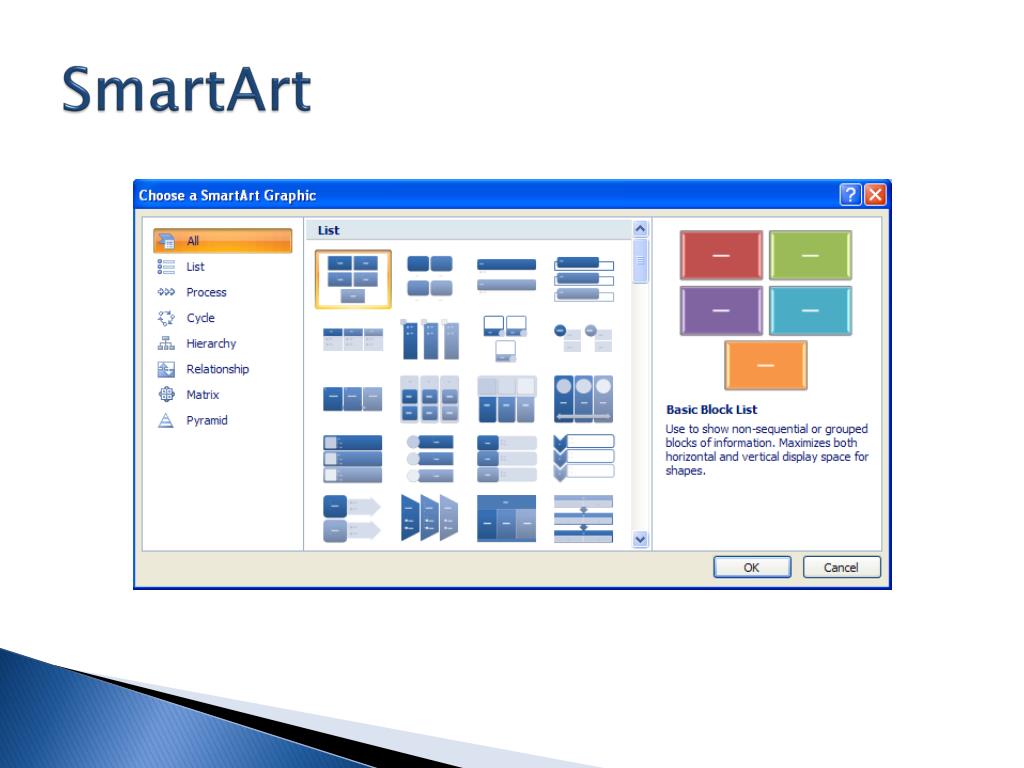Click the Relationship category icon
1024x768 pixels.
click(166, 369)
